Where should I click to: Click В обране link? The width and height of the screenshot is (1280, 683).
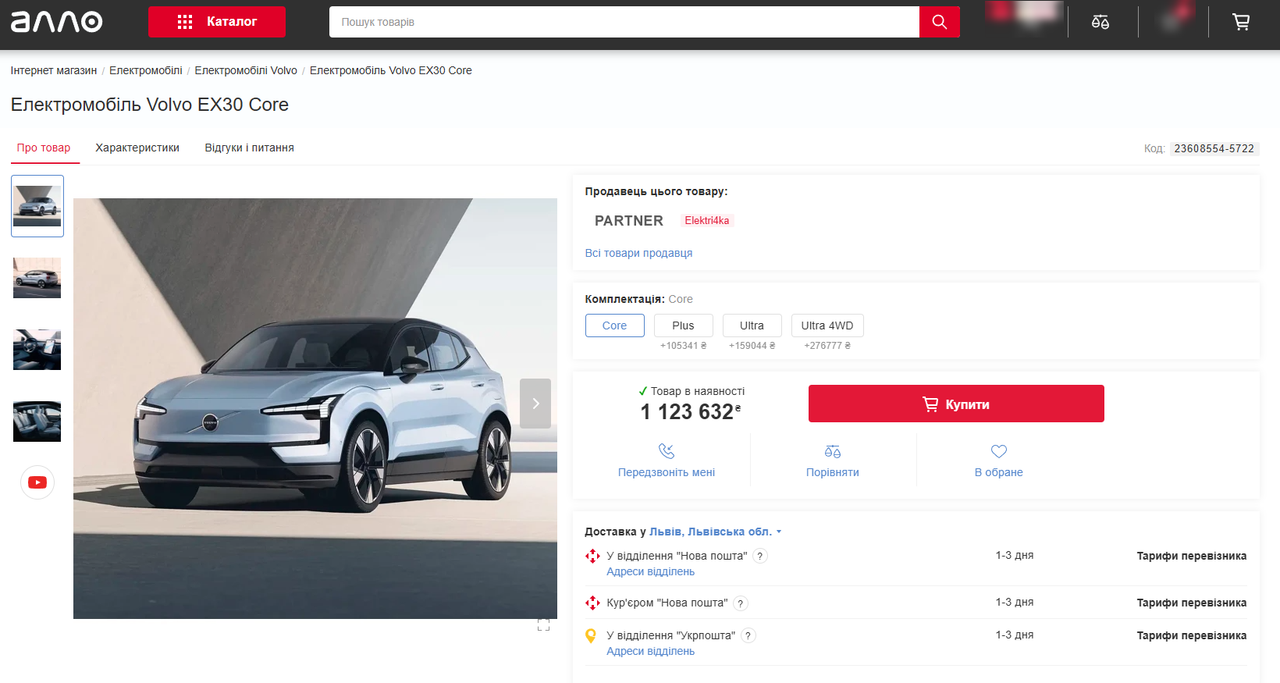pyautogui.click(x=999, y=472)
